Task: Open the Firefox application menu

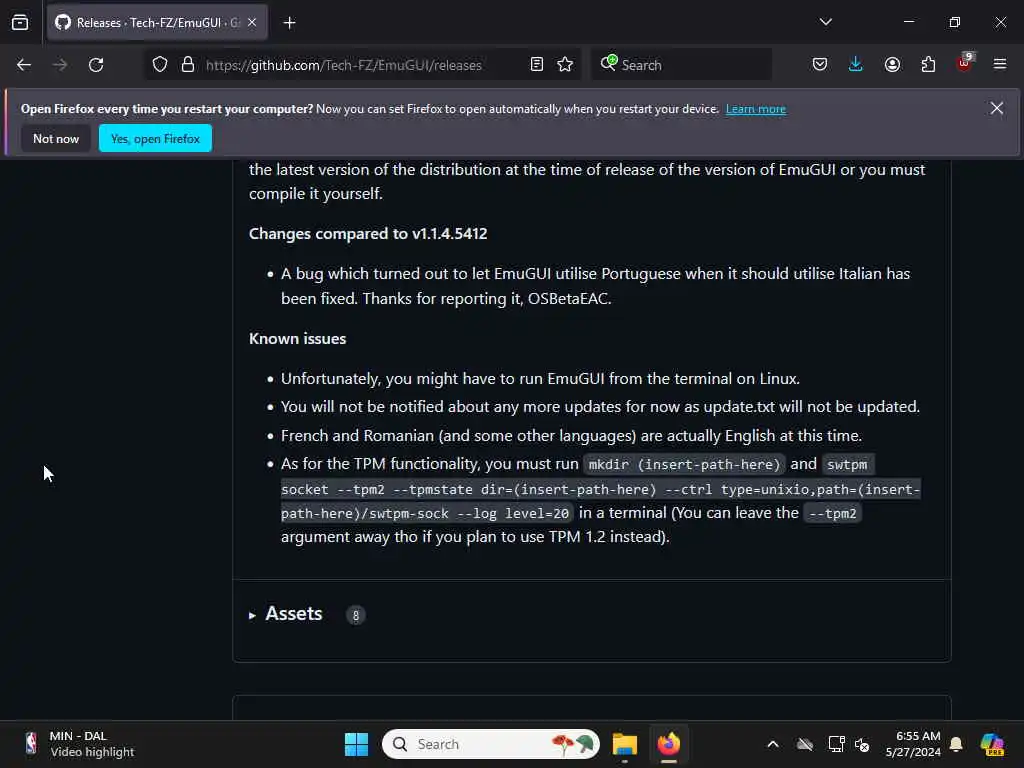Action: 1000,64
